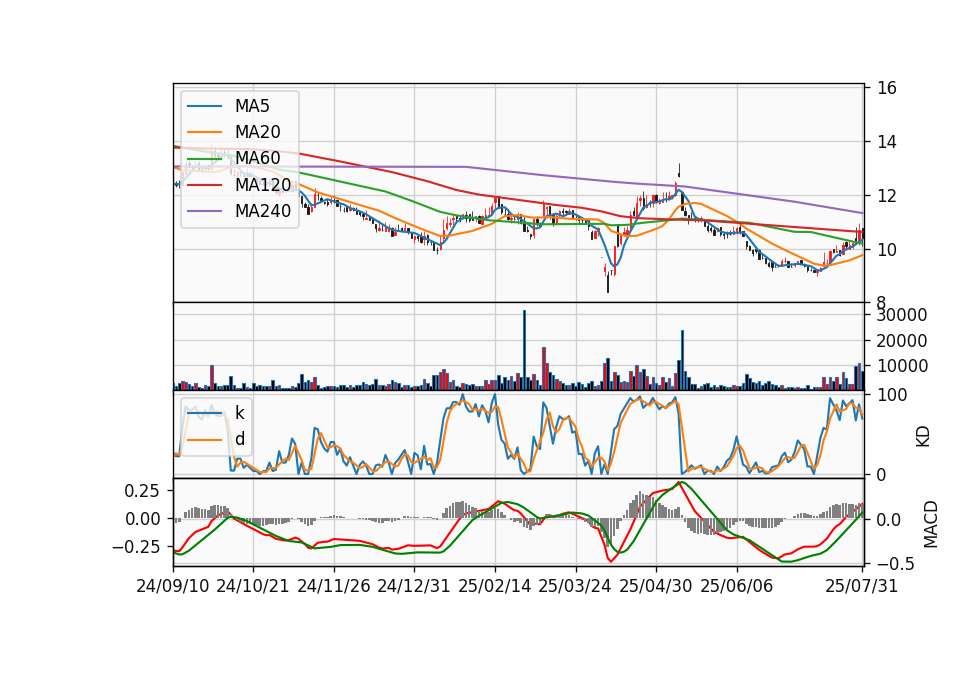This screenshot has width=960, height=690.
Task: Click the d legend label in KD panel
Action: point(239,439)
